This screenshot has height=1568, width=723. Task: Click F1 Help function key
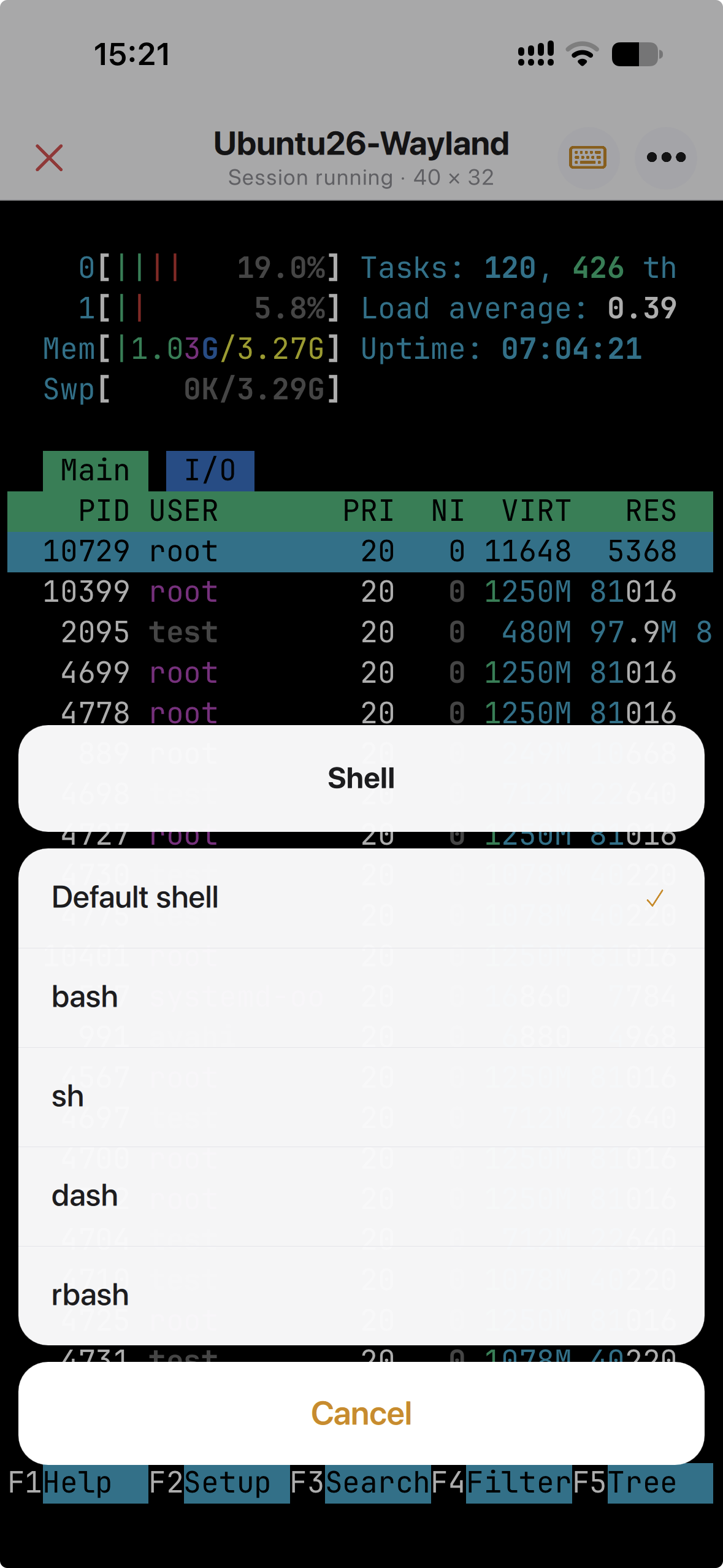click(78, 1483)
